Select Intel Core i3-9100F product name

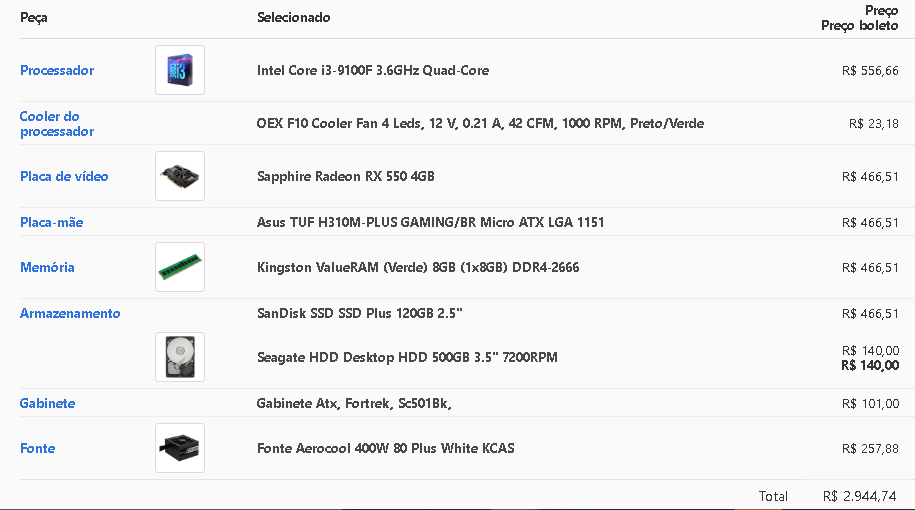(x=373, y=71)
